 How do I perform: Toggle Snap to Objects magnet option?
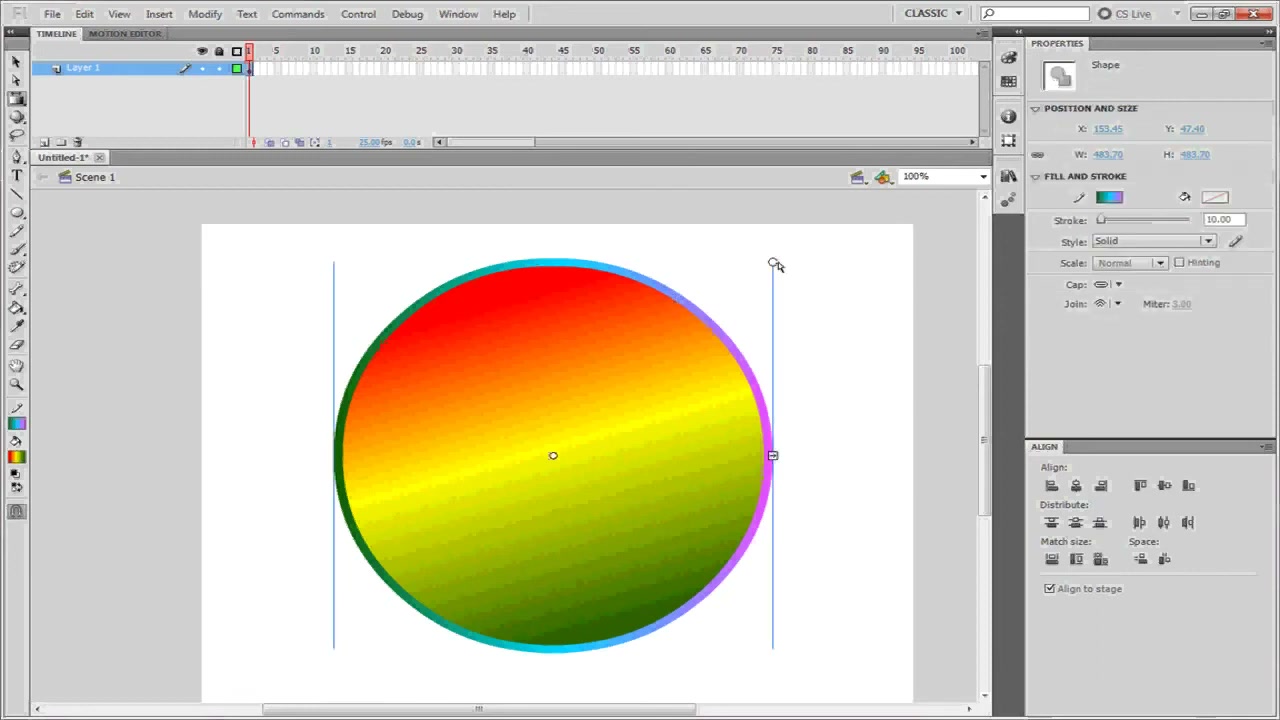tap(16, 512)
